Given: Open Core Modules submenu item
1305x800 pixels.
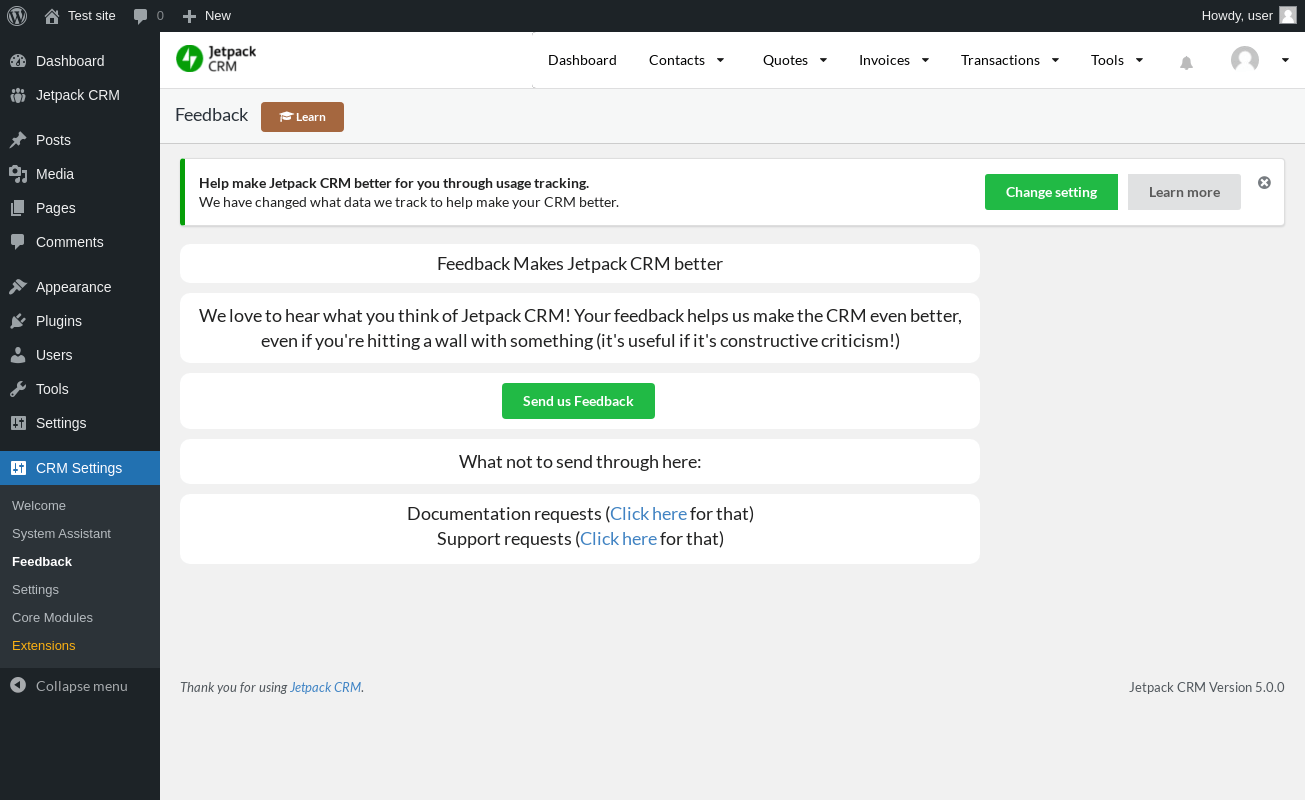Looking at the screenshot, I should 52,618.
